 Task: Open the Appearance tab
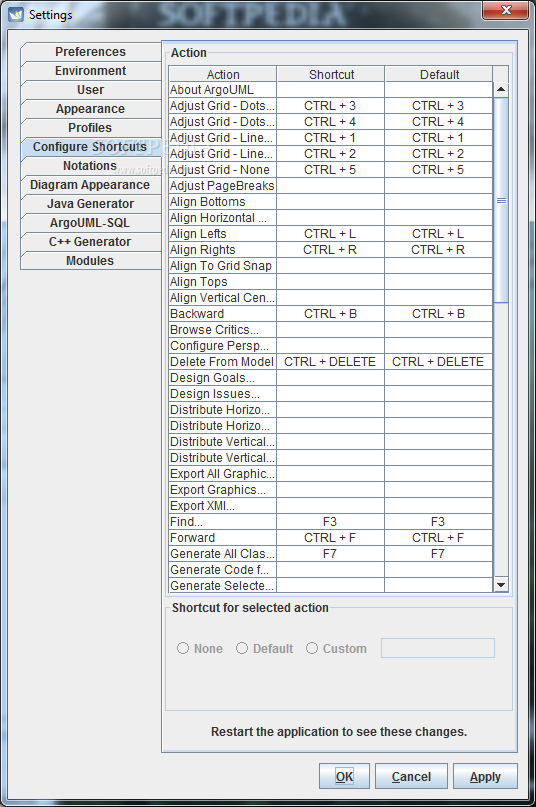[91, 109]
